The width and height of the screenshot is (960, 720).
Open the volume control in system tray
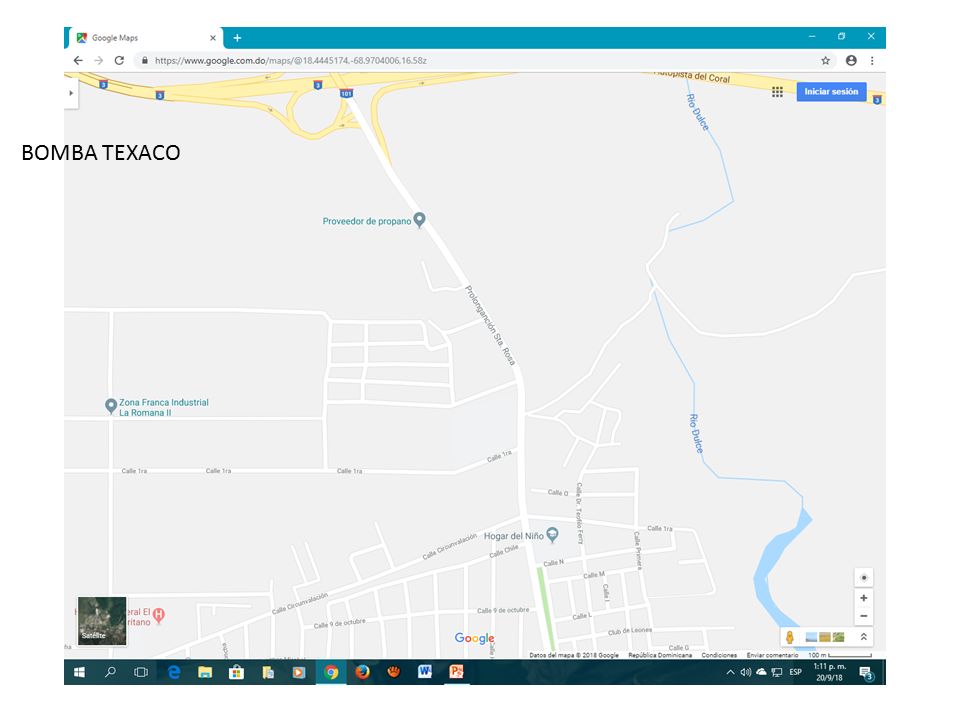coord(745,672)
